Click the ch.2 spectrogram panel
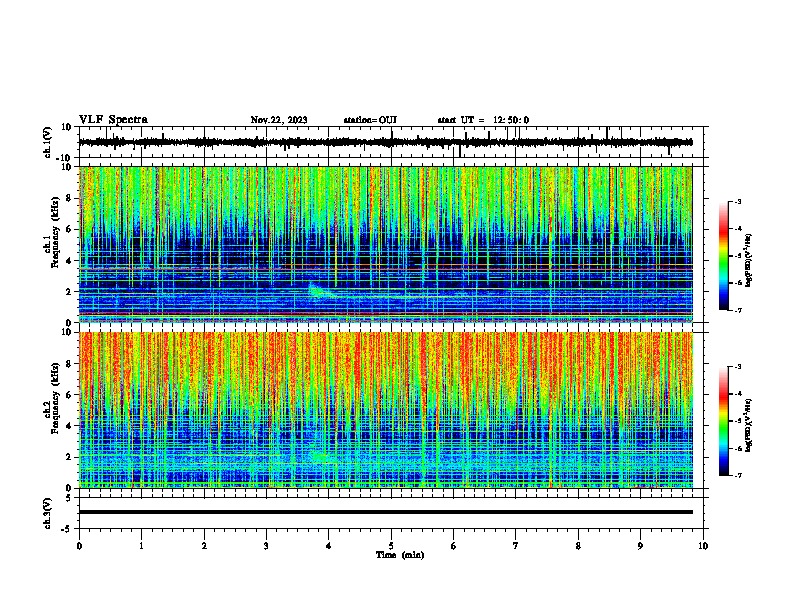 tap(385, 410)
